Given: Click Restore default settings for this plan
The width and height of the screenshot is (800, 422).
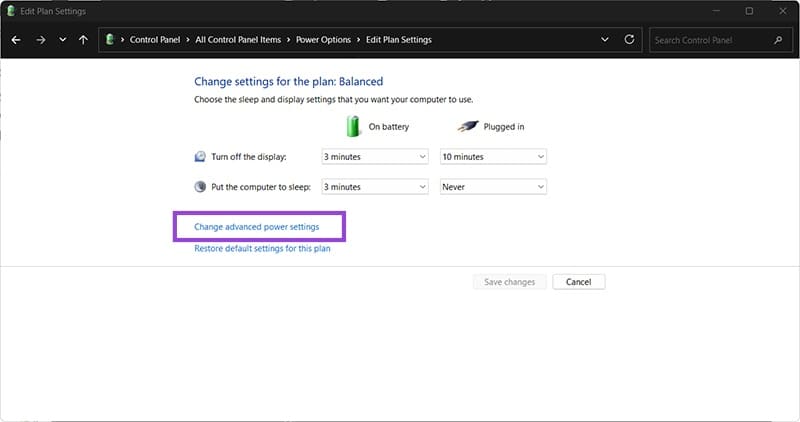Looking at the screenshot, I should (262, 249).
